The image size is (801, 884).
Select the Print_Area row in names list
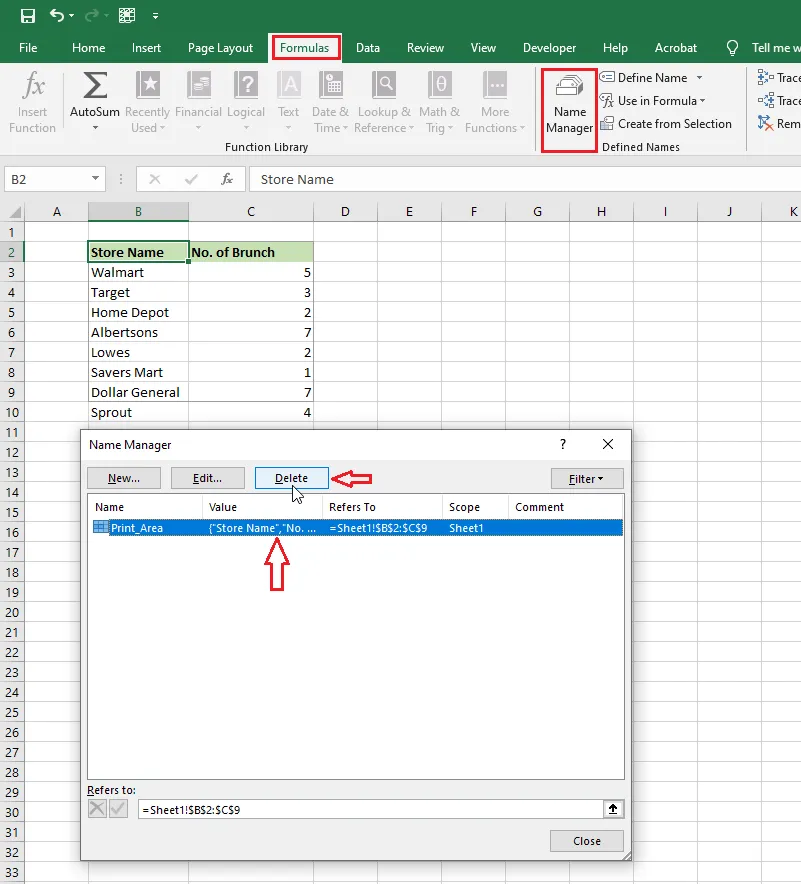tap(356, 528)
